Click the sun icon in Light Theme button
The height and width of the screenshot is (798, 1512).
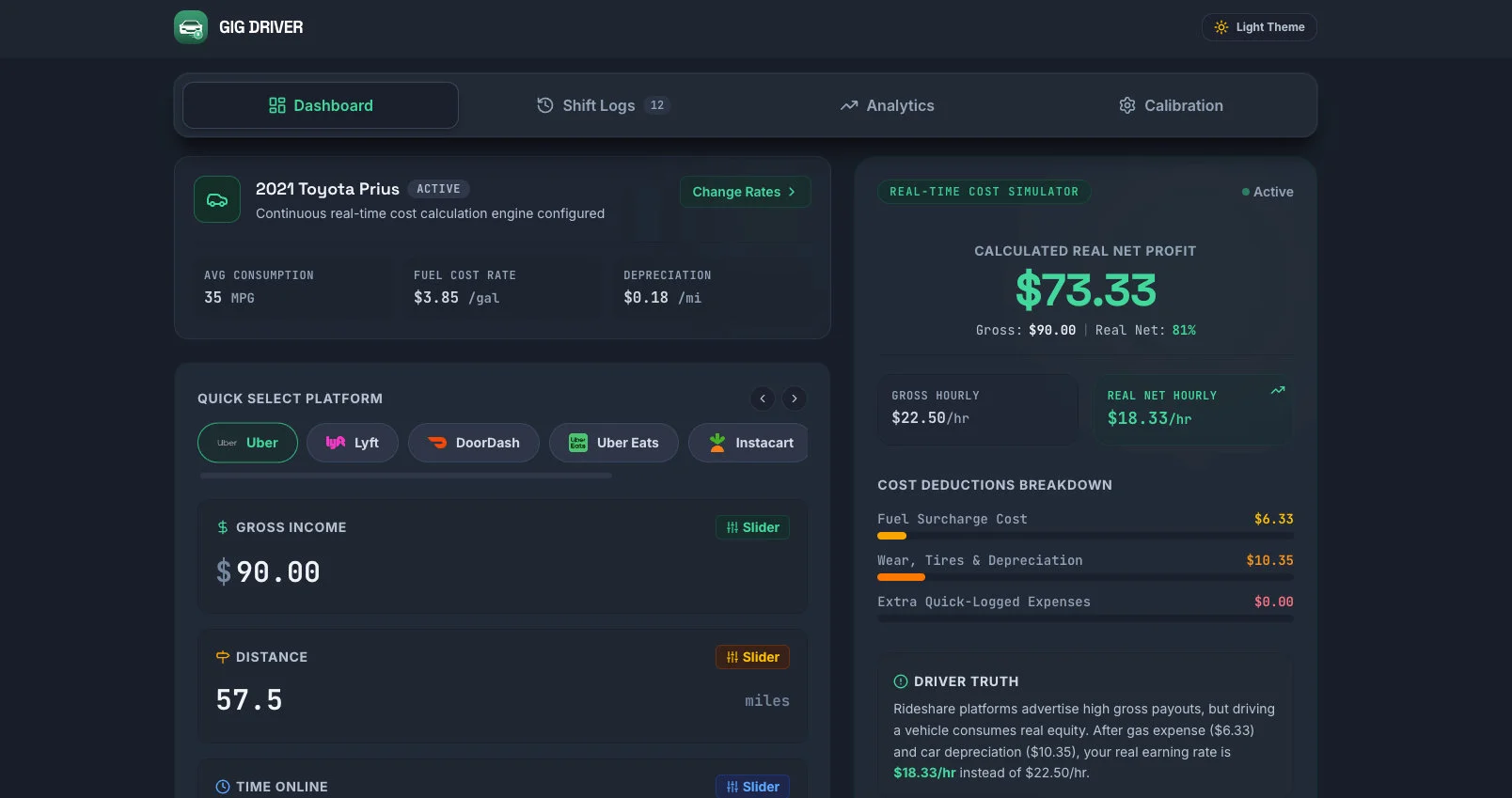[1221, 27]
